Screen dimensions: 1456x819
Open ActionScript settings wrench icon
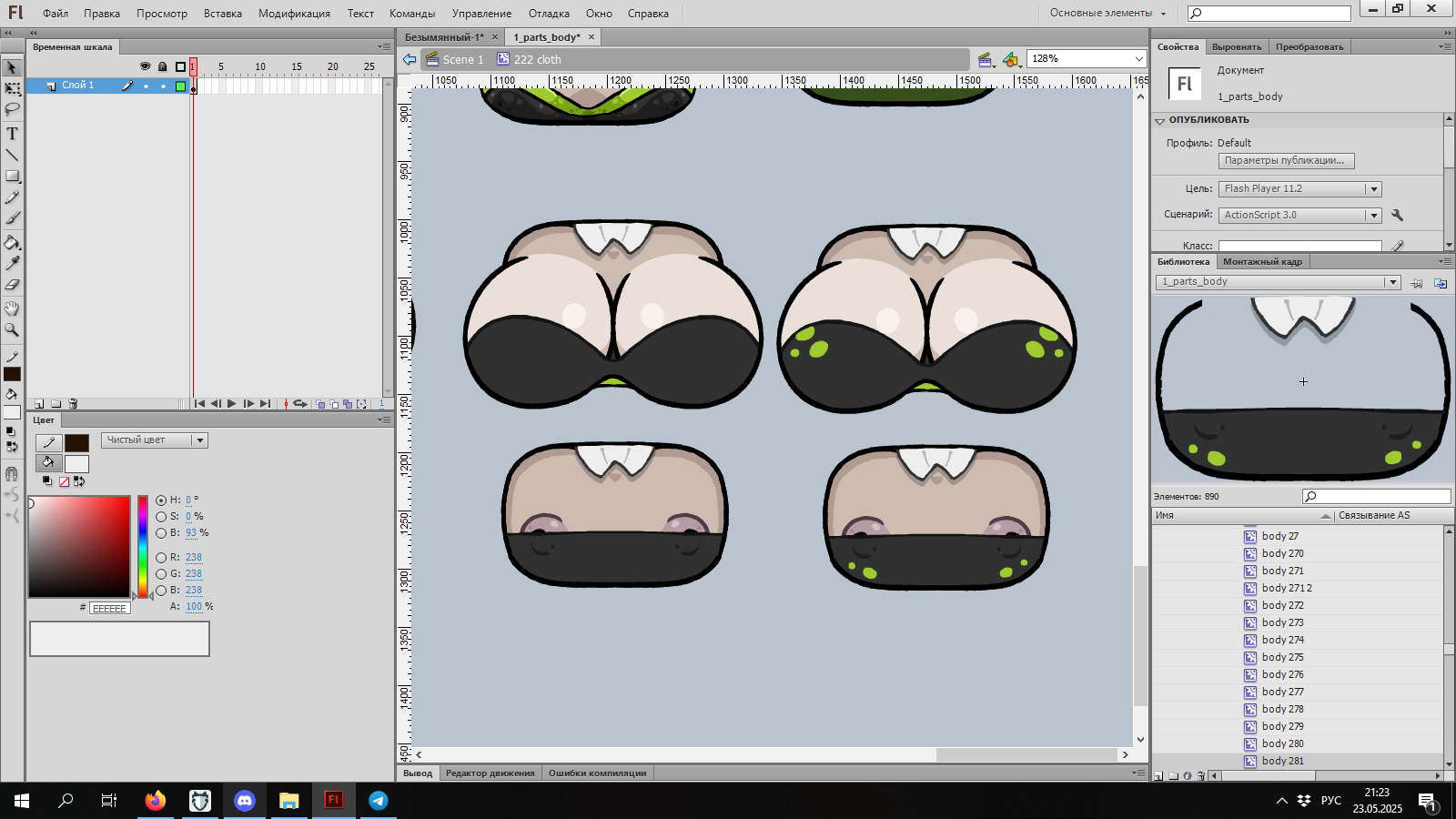click(1397, 216)
